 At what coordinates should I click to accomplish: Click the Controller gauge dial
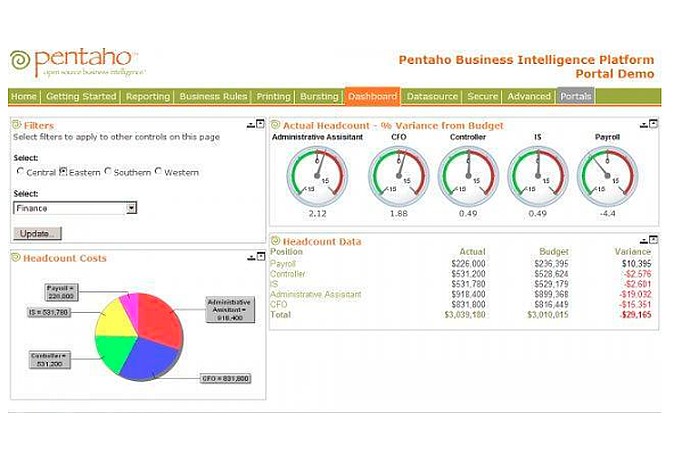[x=468, y=176]
